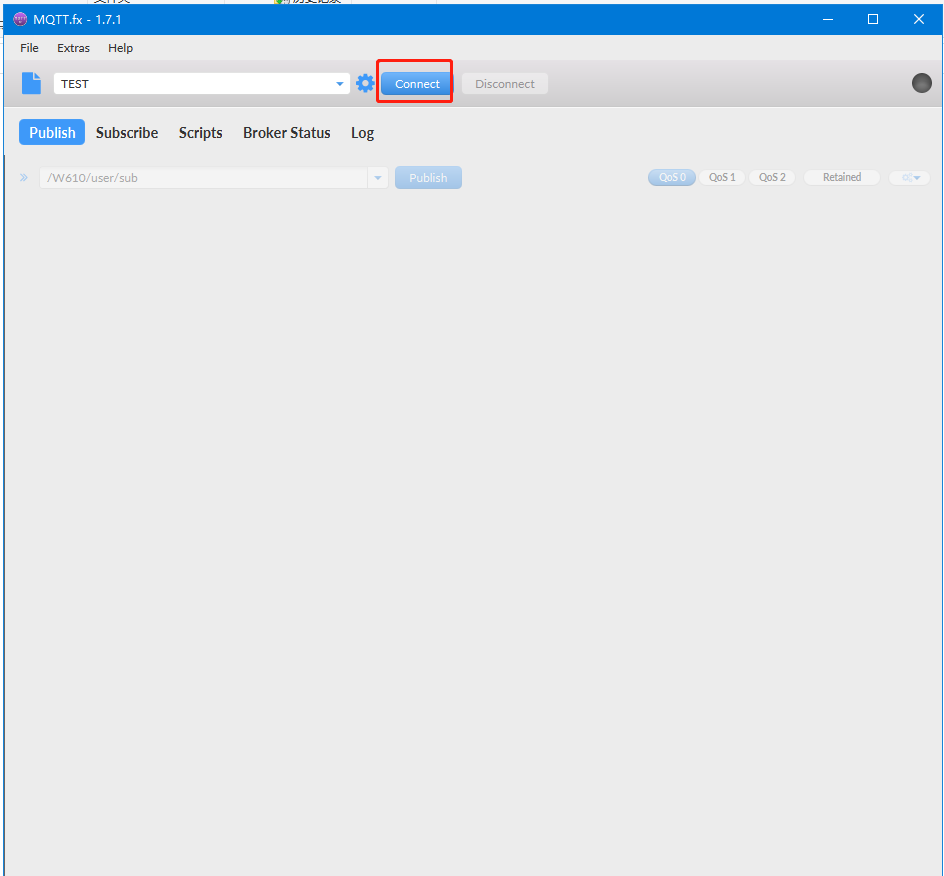Click the connection status indicator circle
Viewport: 944px width, 876px height.
coord(921,83)
